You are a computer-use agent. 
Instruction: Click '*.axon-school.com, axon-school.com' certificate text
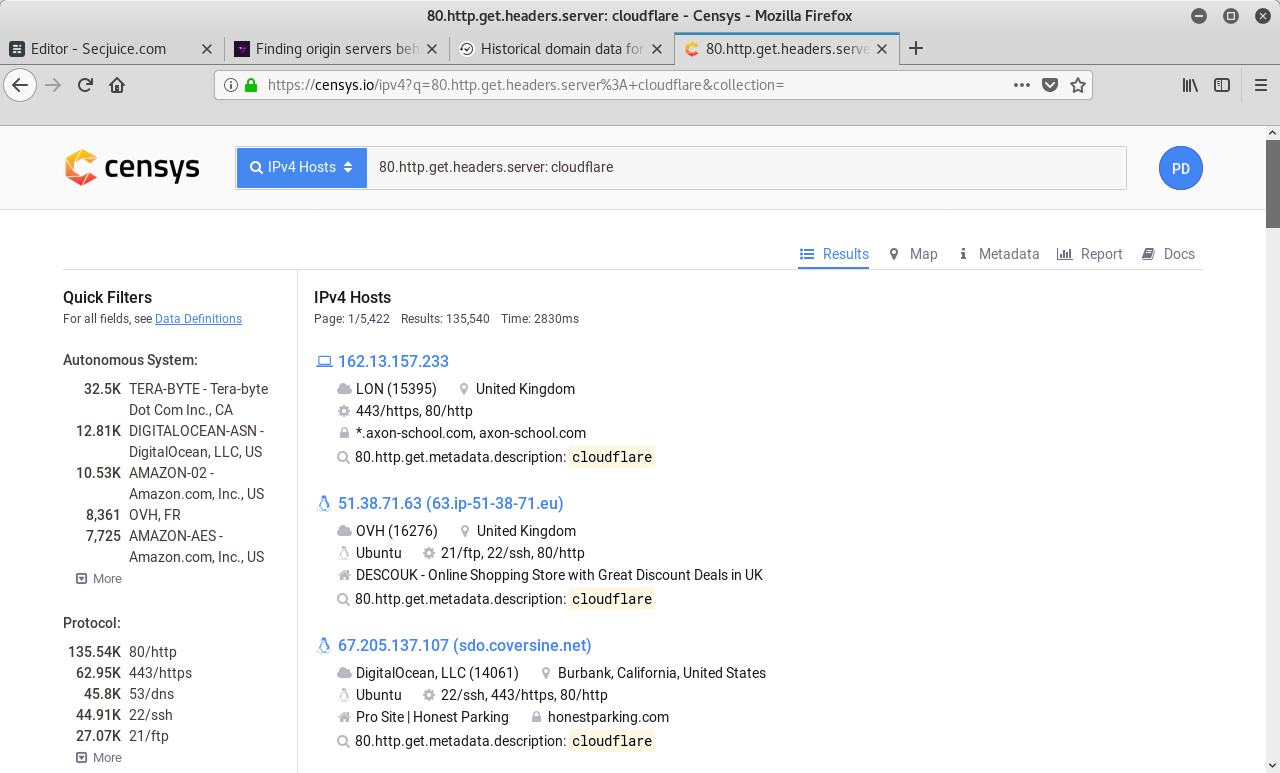coord(471,433)
